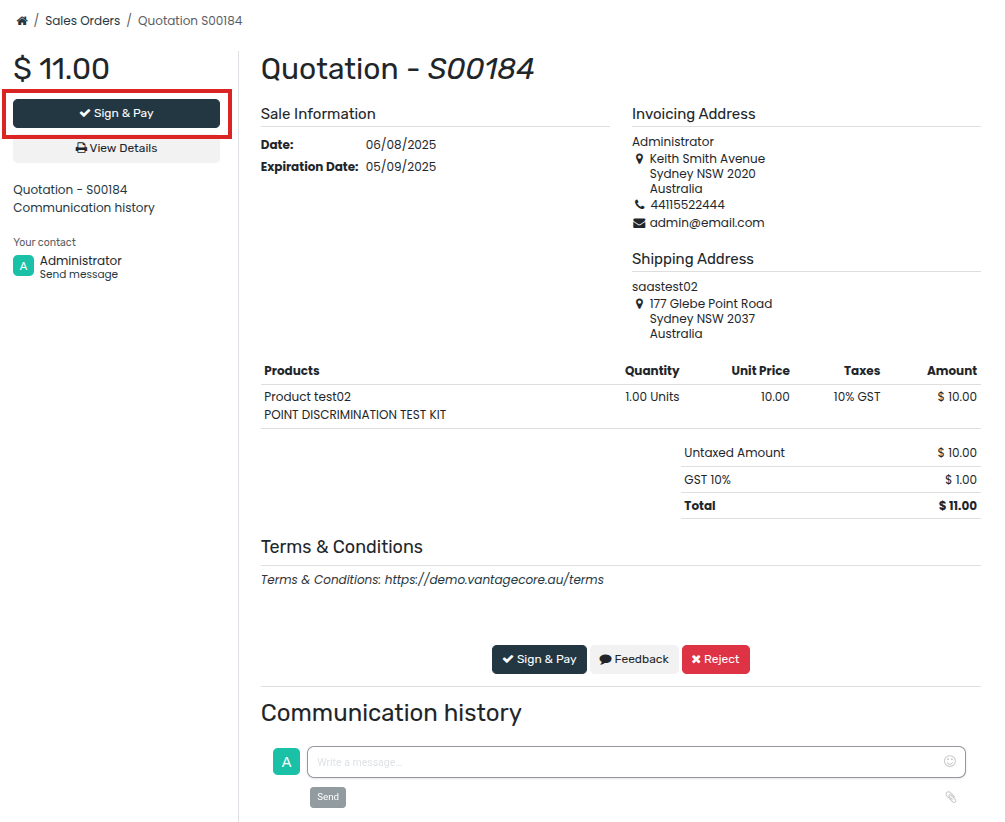The width and height of the screenshot is (1005, 822).
Task: Click the phone icon beside 44115522444
Action: point(639,205)
